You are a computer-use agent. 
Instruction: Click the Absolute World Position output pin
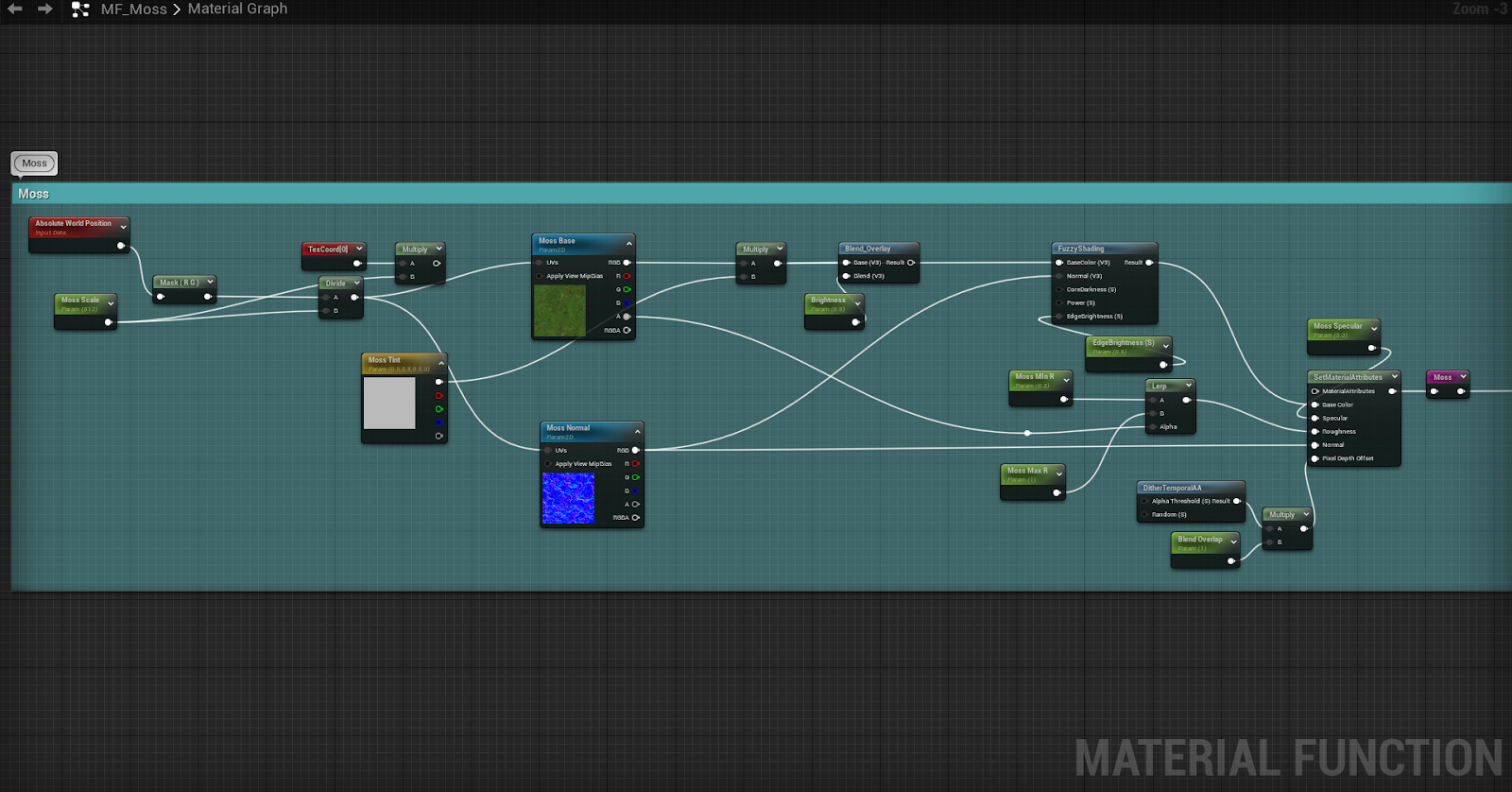(x=120, y=246)
